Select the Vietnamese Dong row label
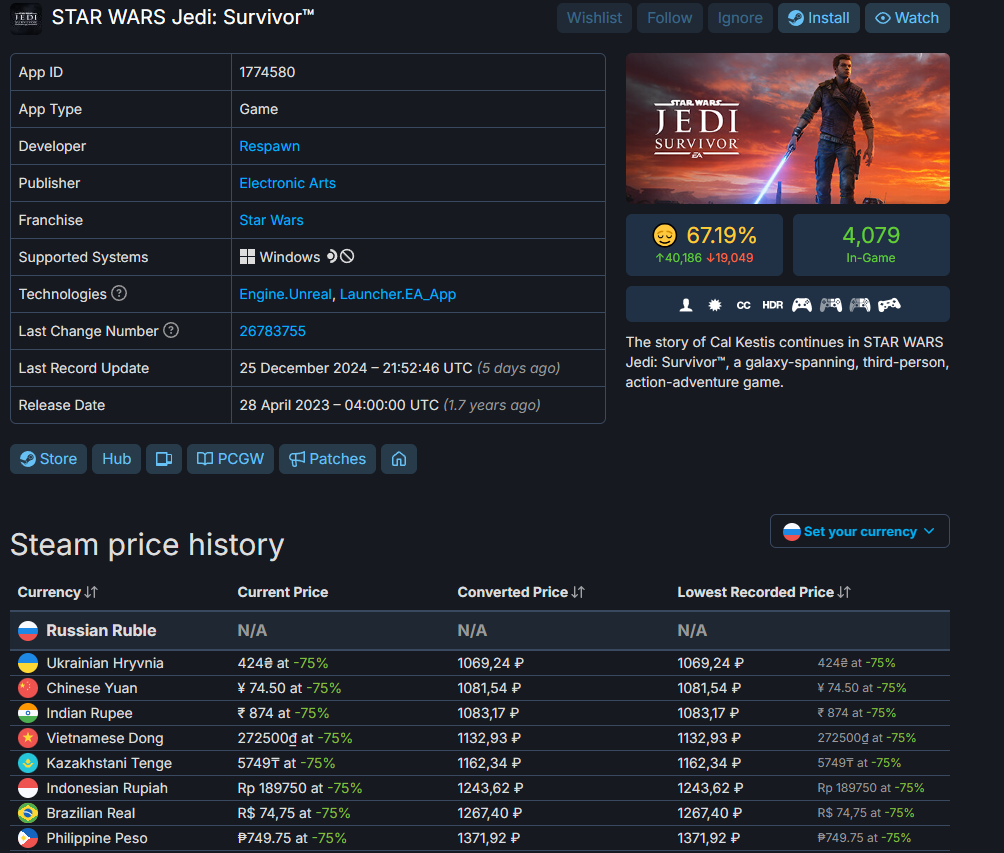Image resolution: width=1004 pixels, height=853 pixels. coord(105,738)
